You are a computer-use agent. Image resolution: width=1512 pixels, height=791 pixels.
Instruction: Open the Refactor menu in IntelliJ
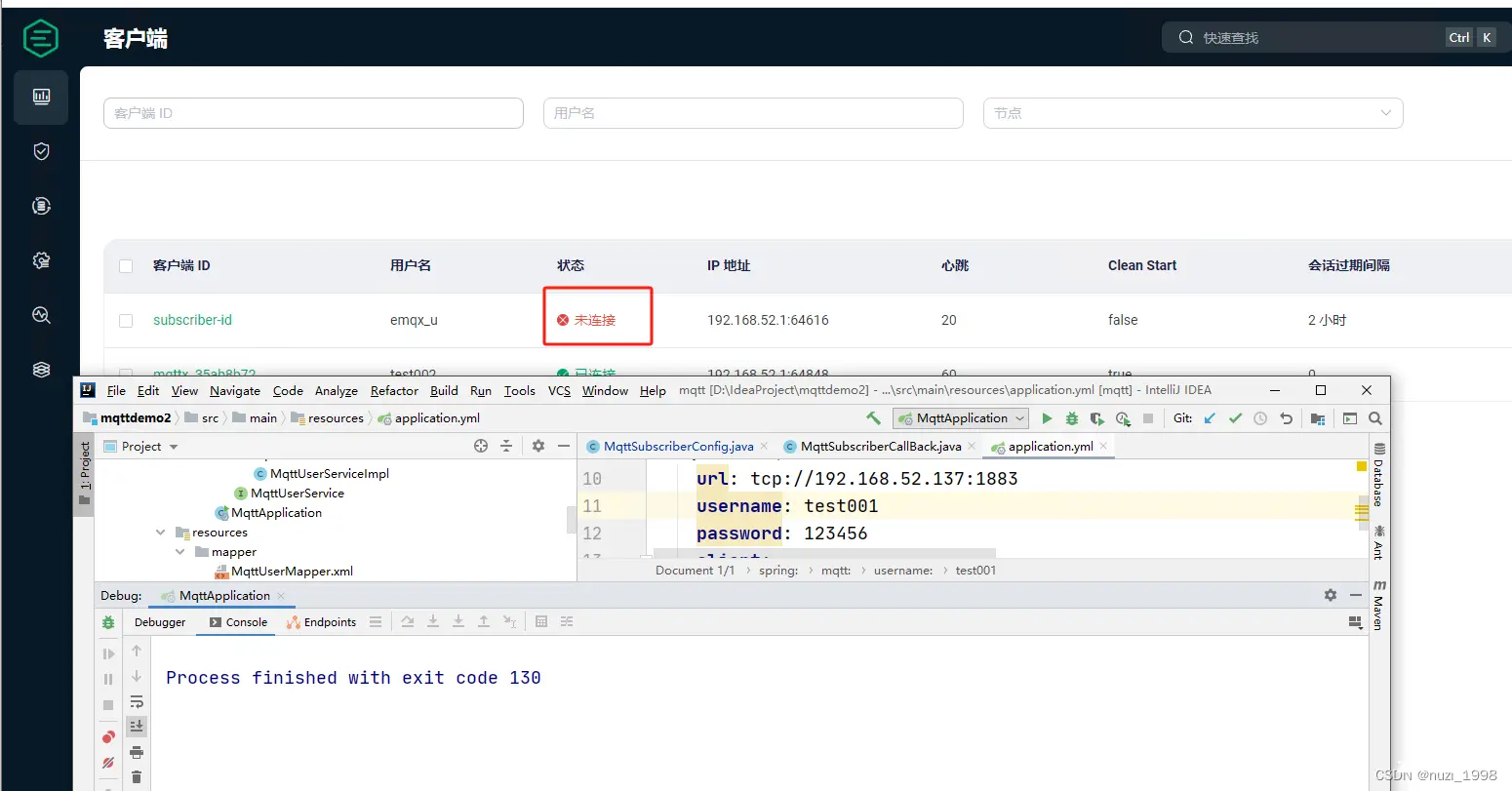click(x=394, y=390)
